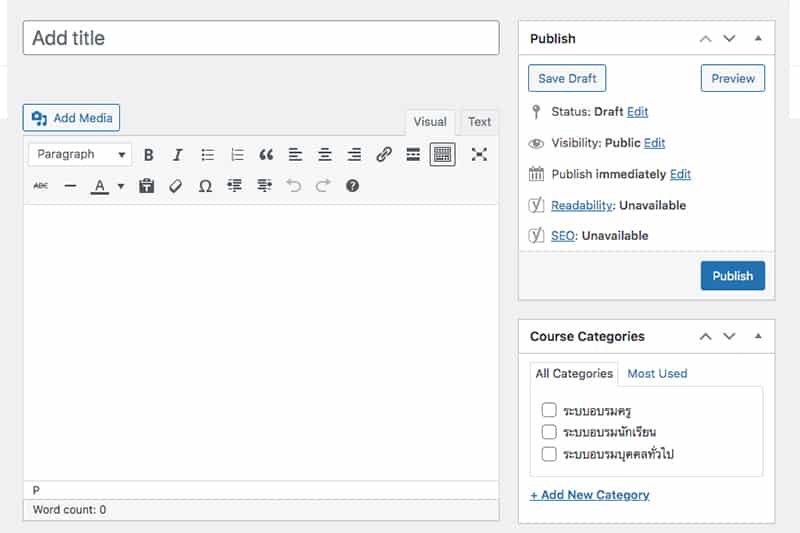Screen dimensions: 800x533
Task: Click the Add title input field
Action: pyautogui.click(x=260, y=38)
